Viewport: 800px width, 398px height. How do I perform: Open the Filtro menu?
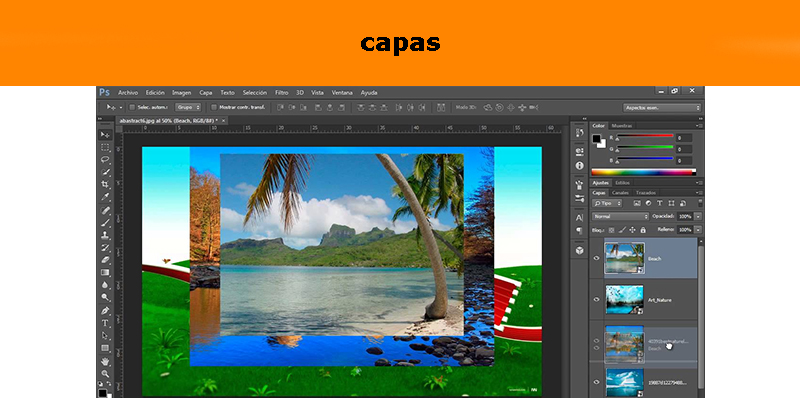point(282,92)
